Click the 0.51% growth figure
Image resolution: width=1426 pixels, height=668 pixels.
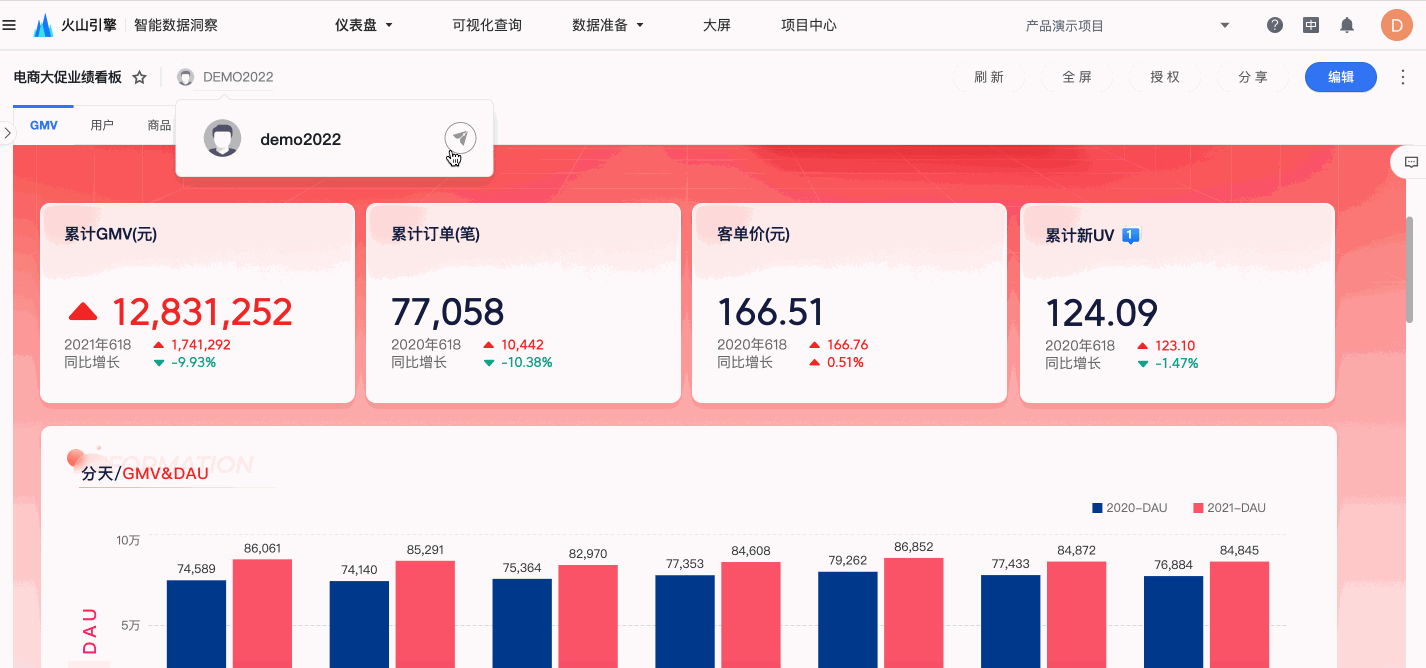tap(845, 362)
